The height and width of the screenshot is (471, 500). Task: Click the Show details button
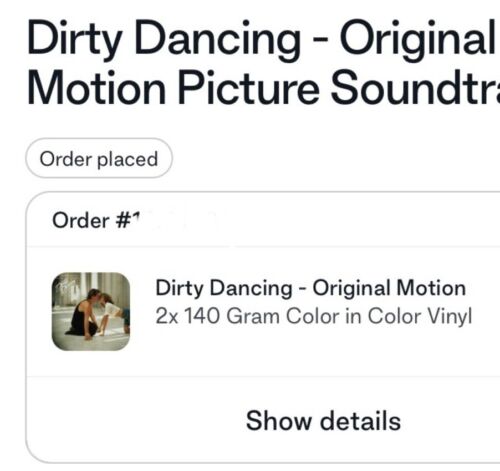pyautogui.click(x=323, y=421)
